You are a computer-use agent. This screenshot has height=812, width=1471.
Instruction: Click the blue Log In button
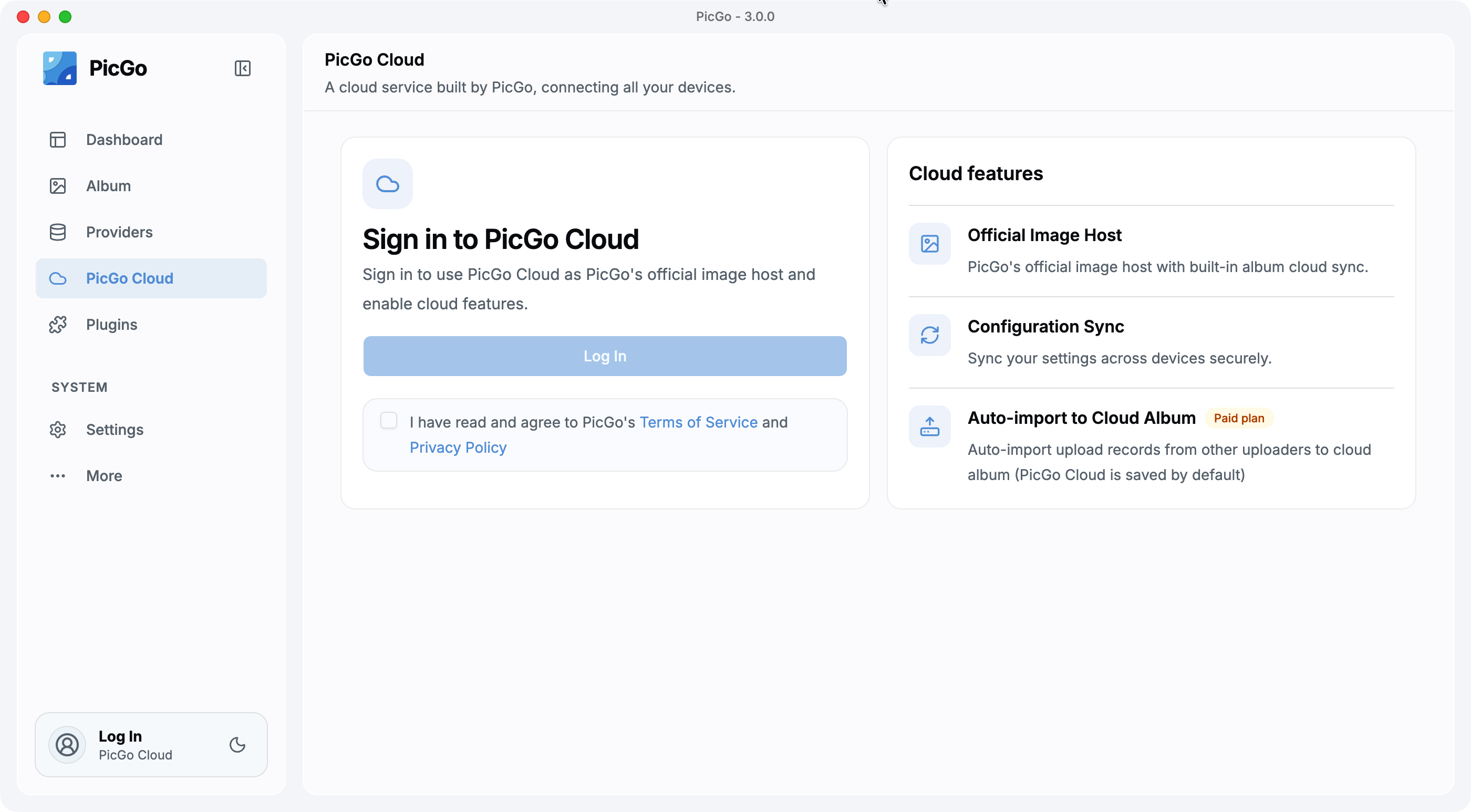click(x=605, y=356)
